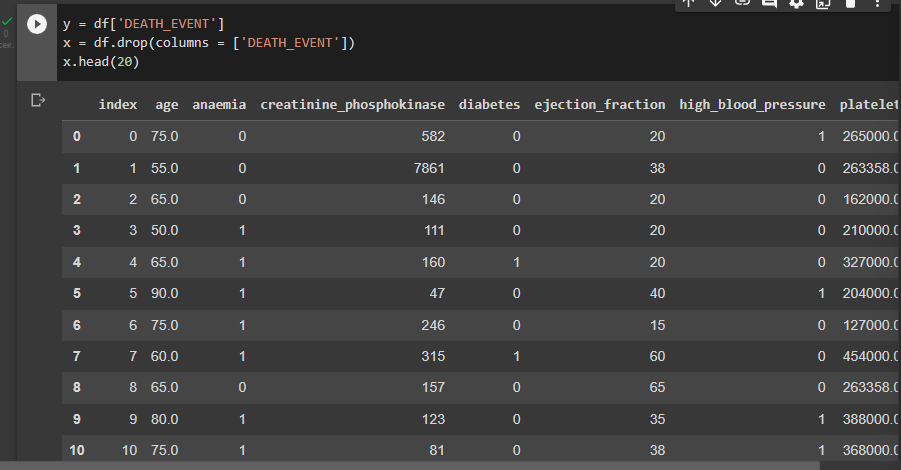Viewport: 901px width, 470px height.
Task: Click platelets value 454000.0
Action: [x=870, y=356]
